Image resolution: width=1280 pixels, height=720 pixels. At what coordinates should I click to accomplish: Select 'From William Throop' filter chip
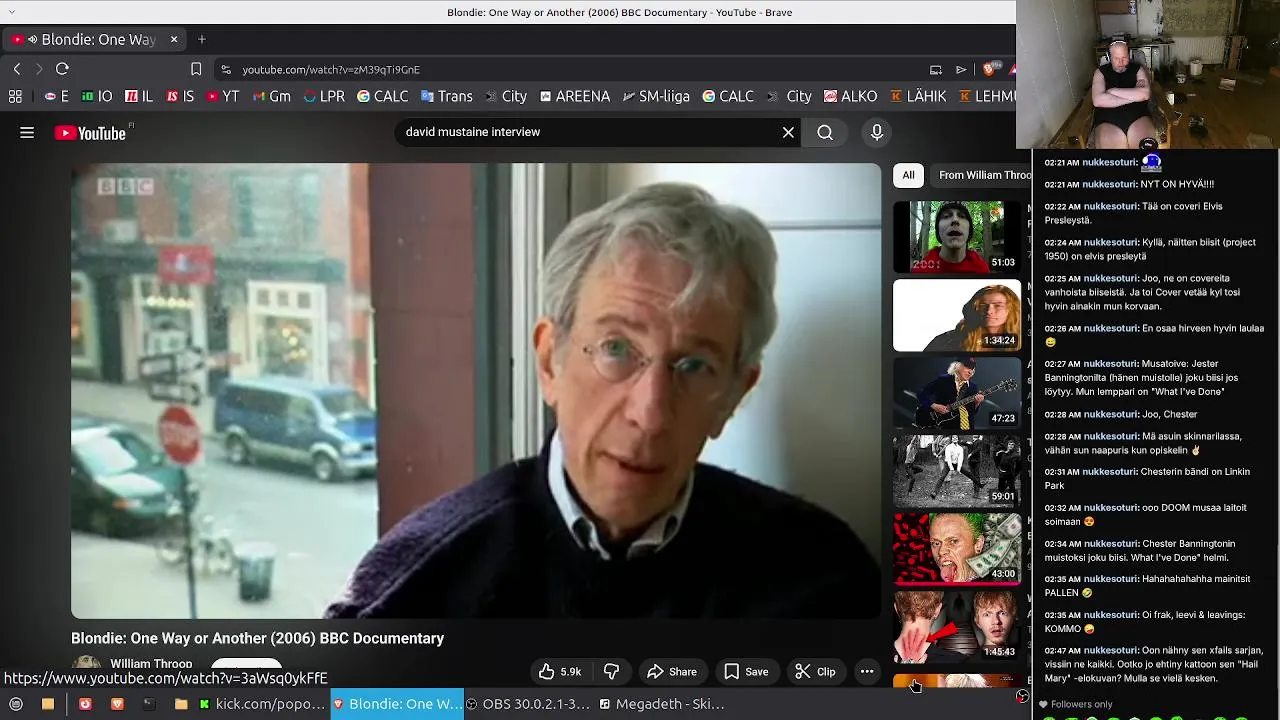pos(982,175)
